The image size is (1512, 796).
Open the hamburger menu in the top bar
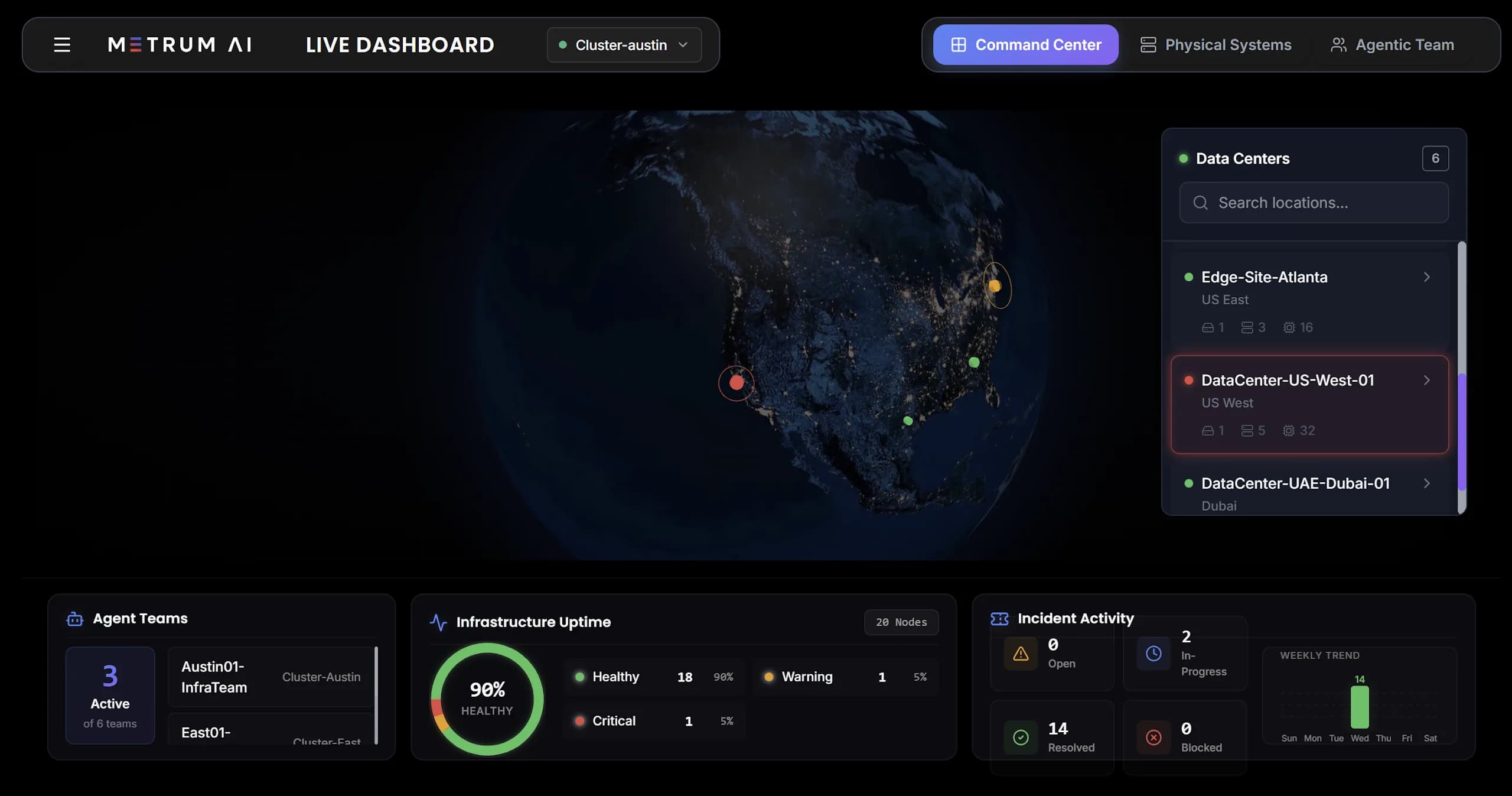coord(61,44)
